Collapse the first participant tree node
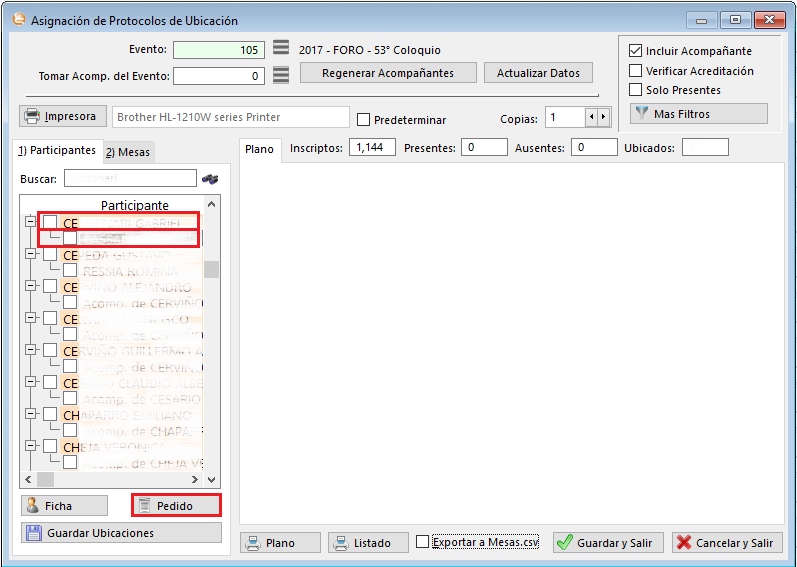The width and height of the screenshot is (797, 567). click(30, 223)
